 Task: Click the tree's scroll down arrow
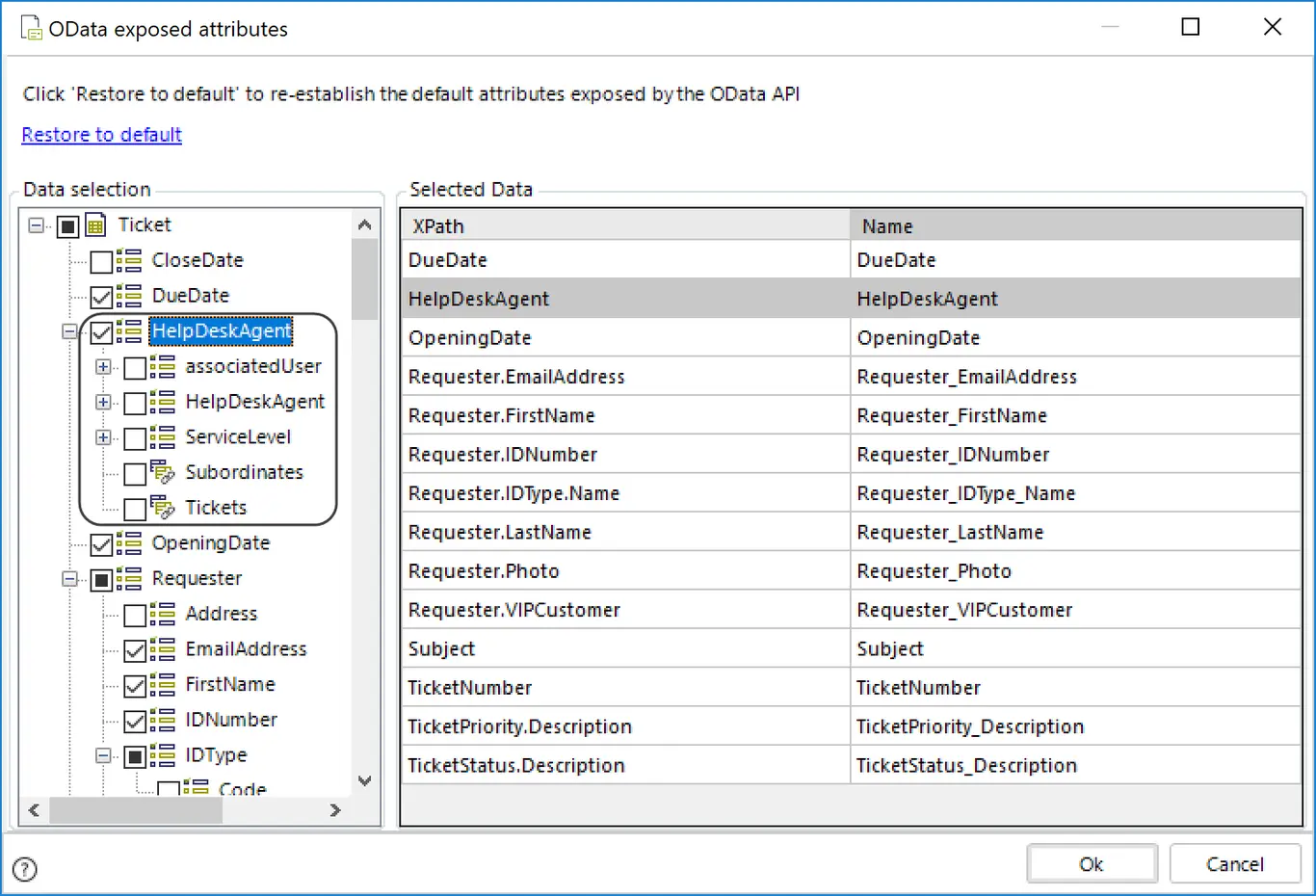(364, 781)
